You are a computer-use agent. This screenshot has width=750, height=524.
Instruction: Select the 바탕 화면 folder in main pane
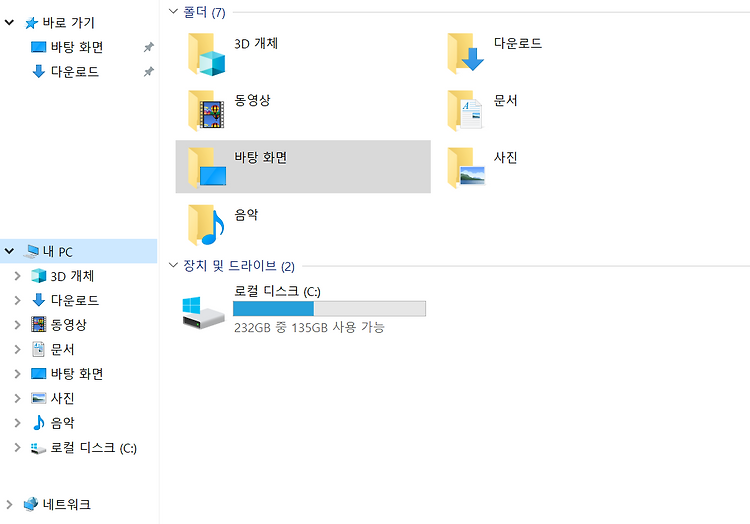coord(303,167)
